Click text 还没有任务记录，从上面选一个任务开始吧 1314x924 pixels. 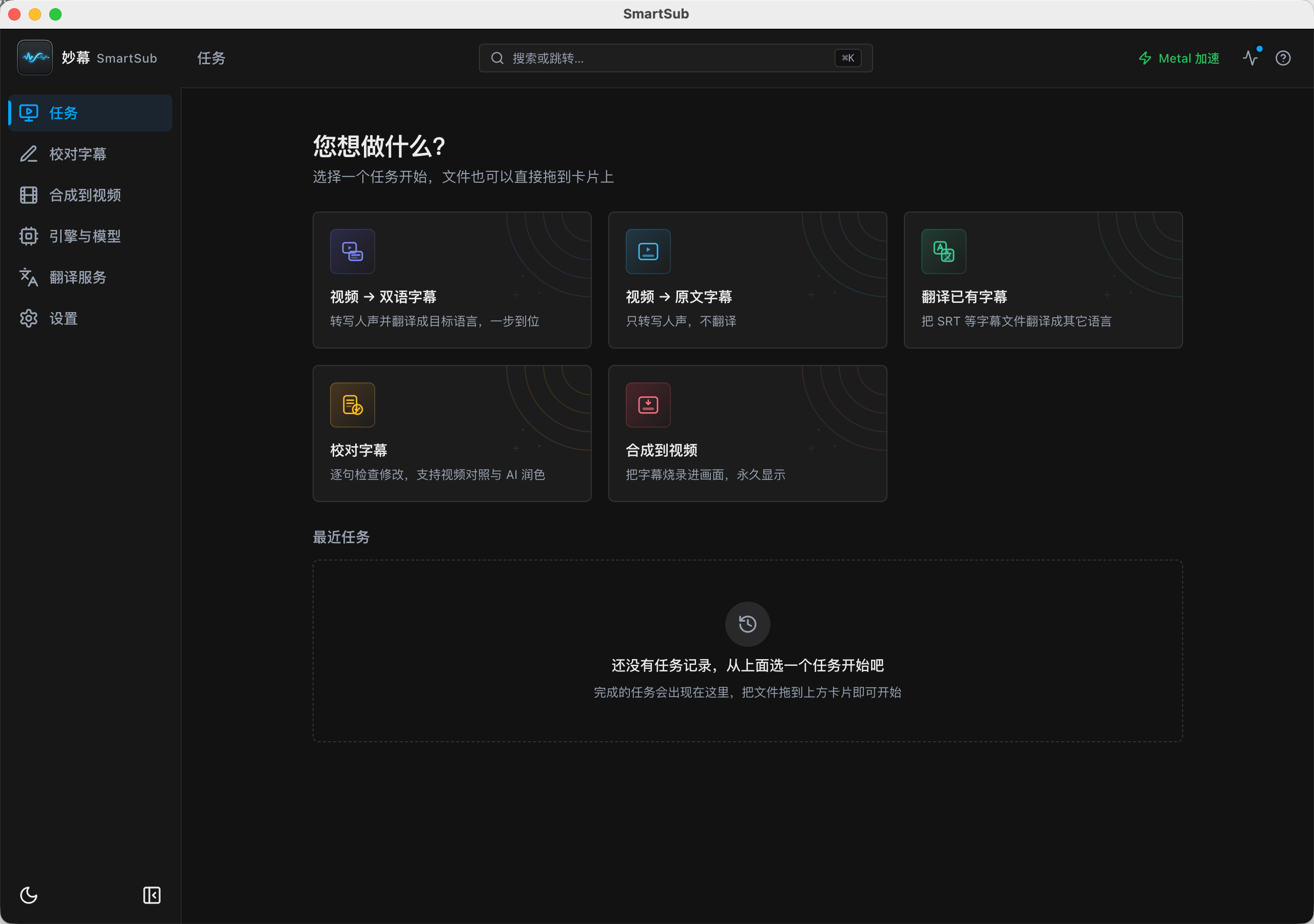pyautogui.click(x=747, y=665)
